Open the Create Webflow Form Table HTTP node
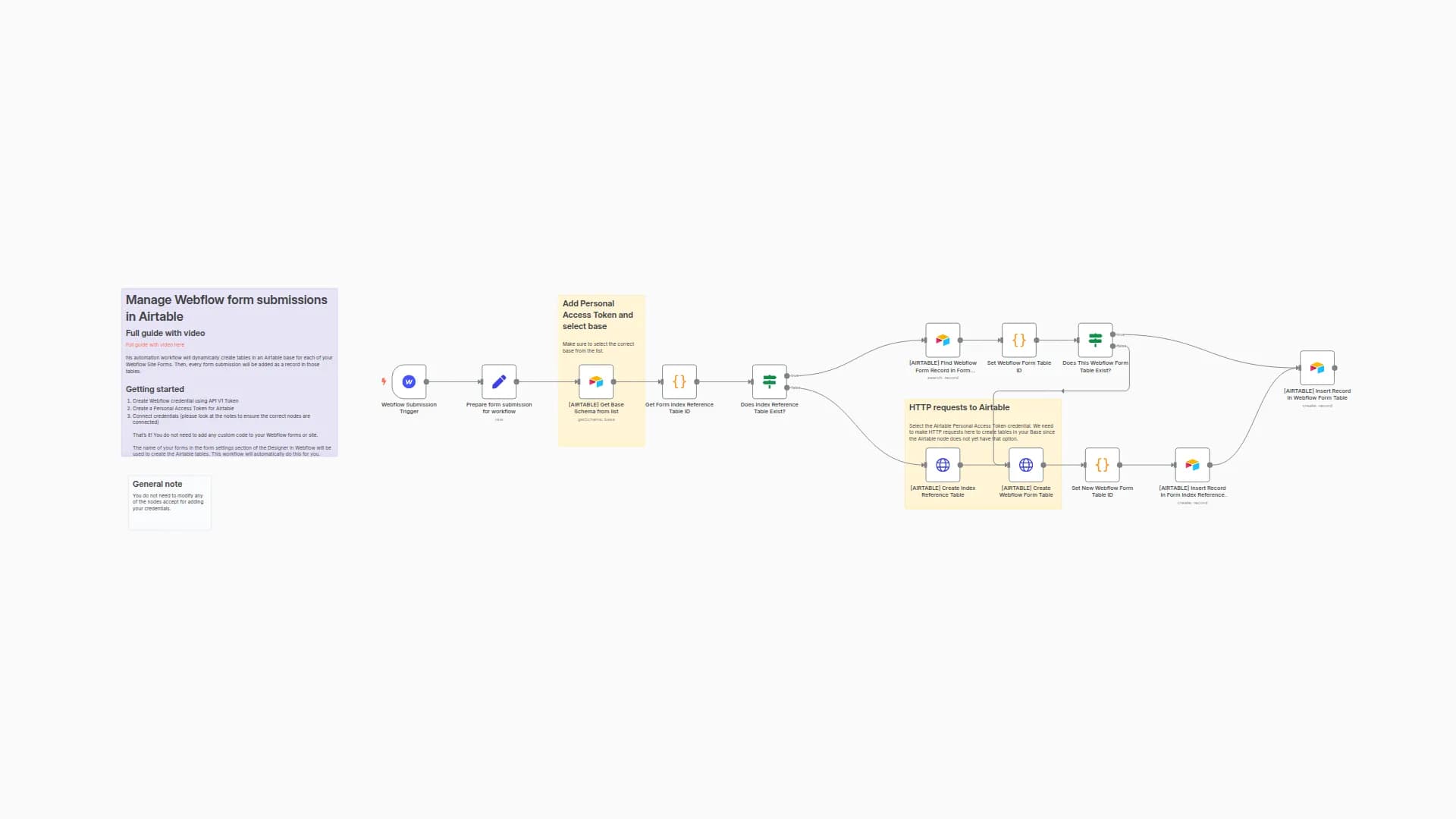Viewport: 1456px width, 819px height. click(1026, 465)
